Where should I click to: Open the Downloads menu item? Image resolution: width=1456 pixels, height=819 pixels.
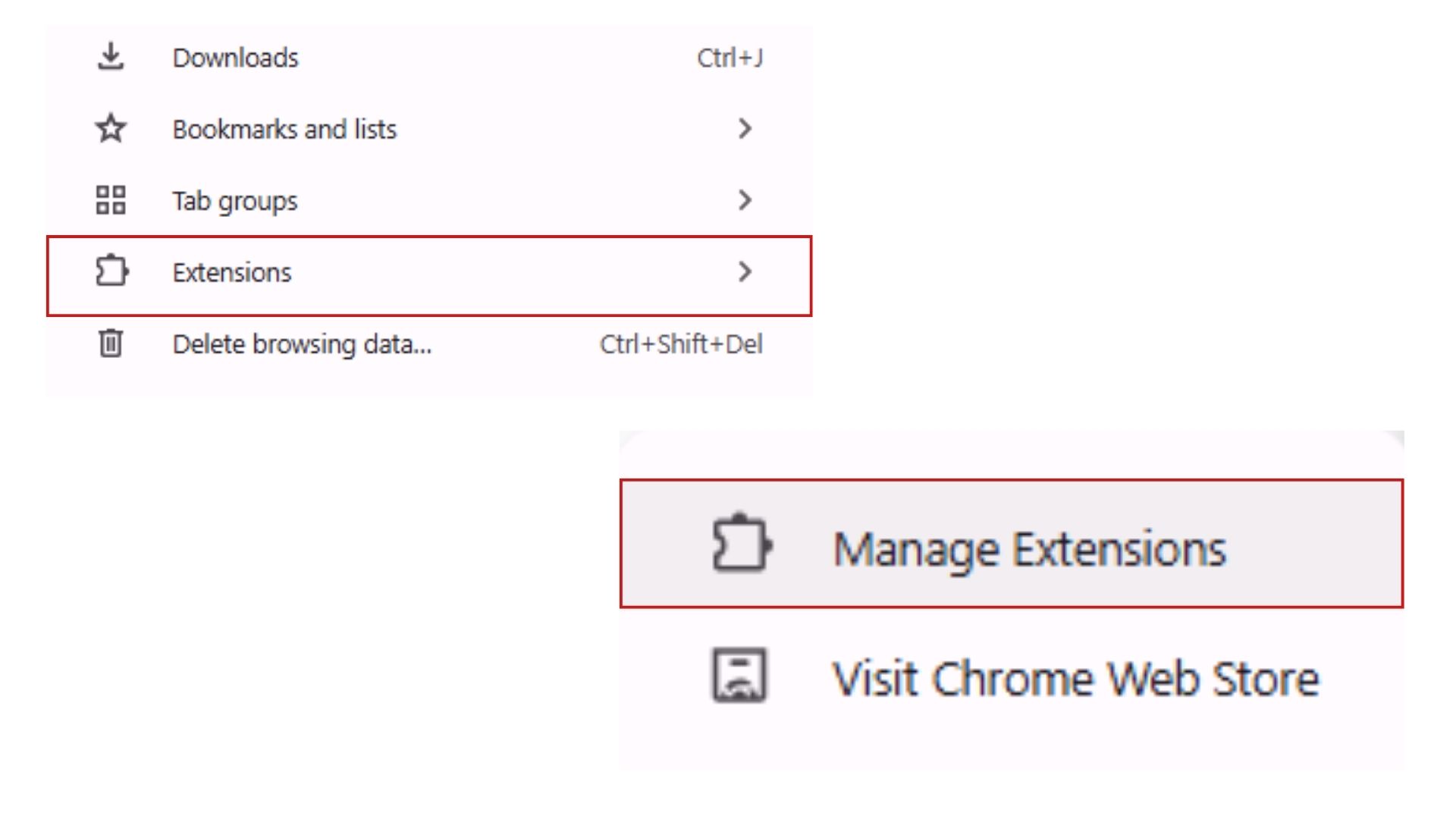tap(235, 55)
